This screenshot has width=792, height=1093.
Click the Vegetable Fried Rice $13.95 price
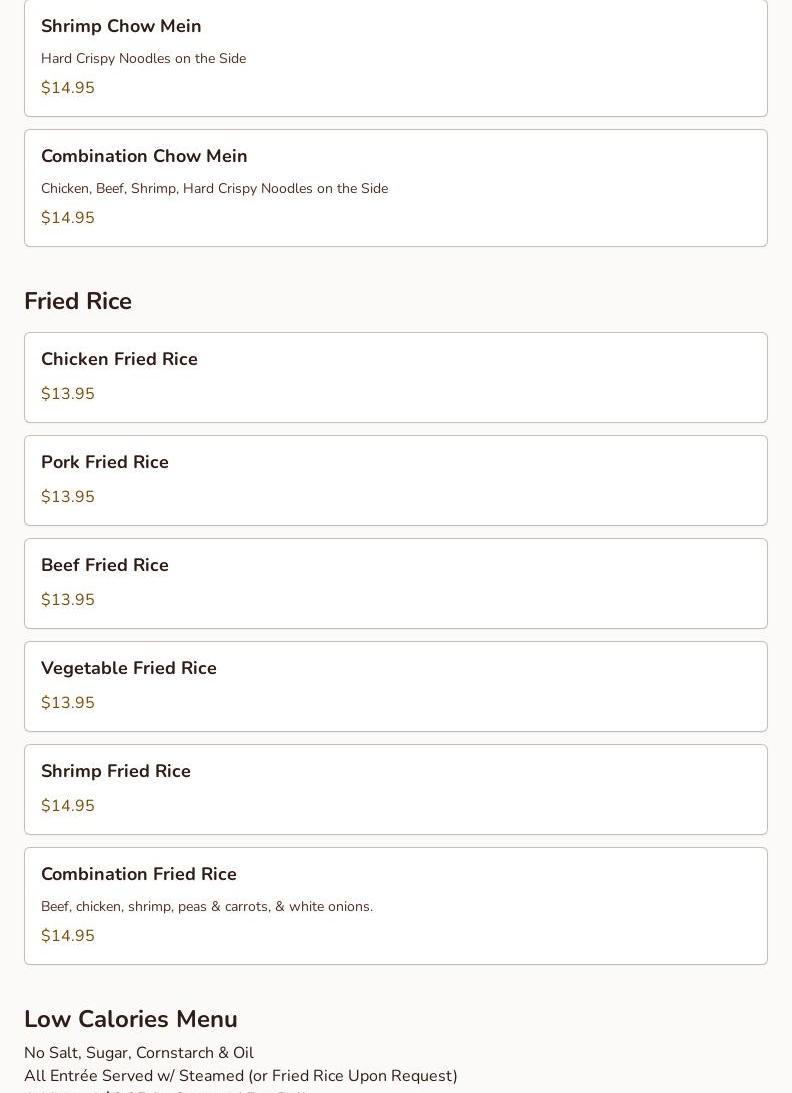(x=68, y=703)
